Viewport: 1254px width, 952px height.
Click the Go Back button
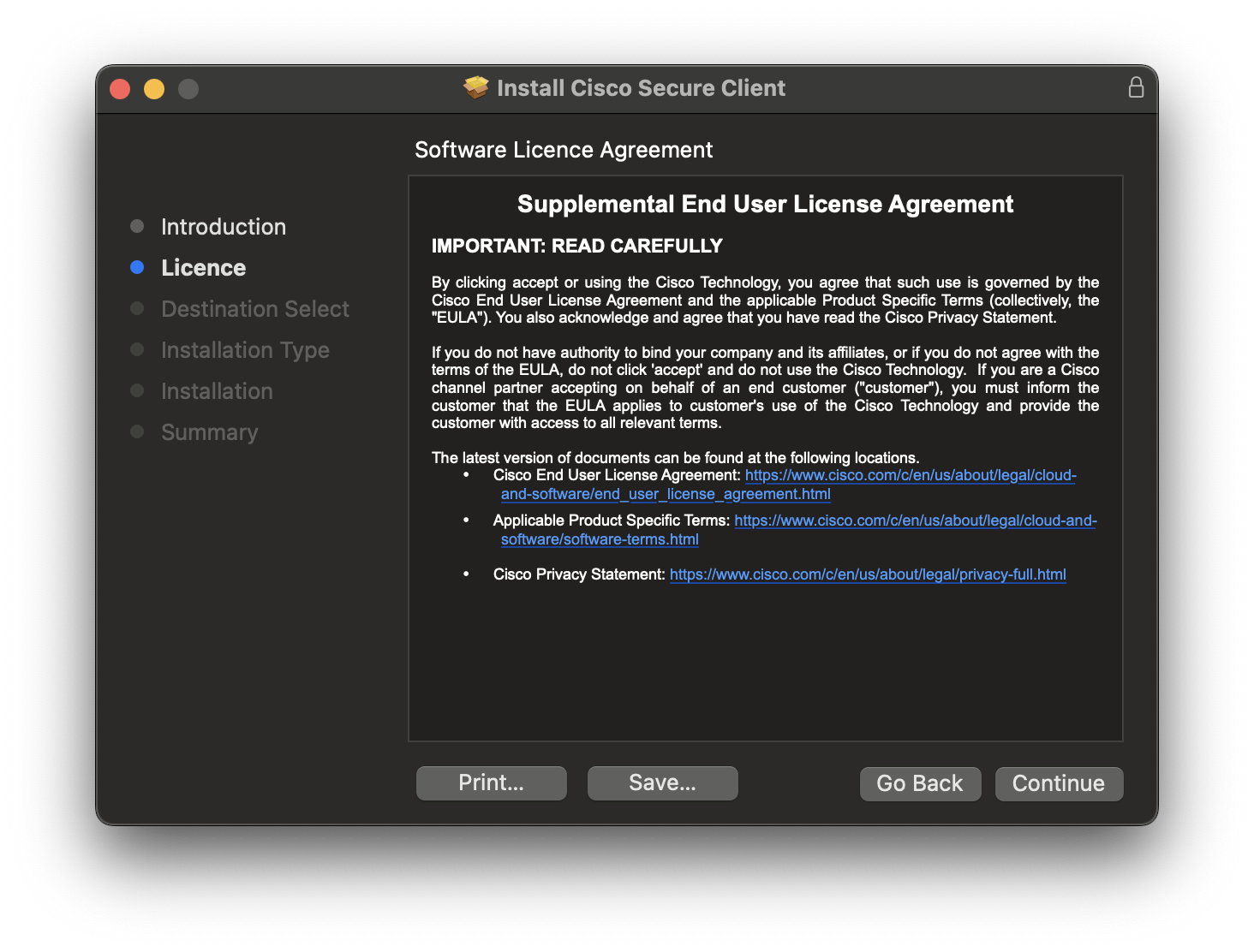pos(920,783)
